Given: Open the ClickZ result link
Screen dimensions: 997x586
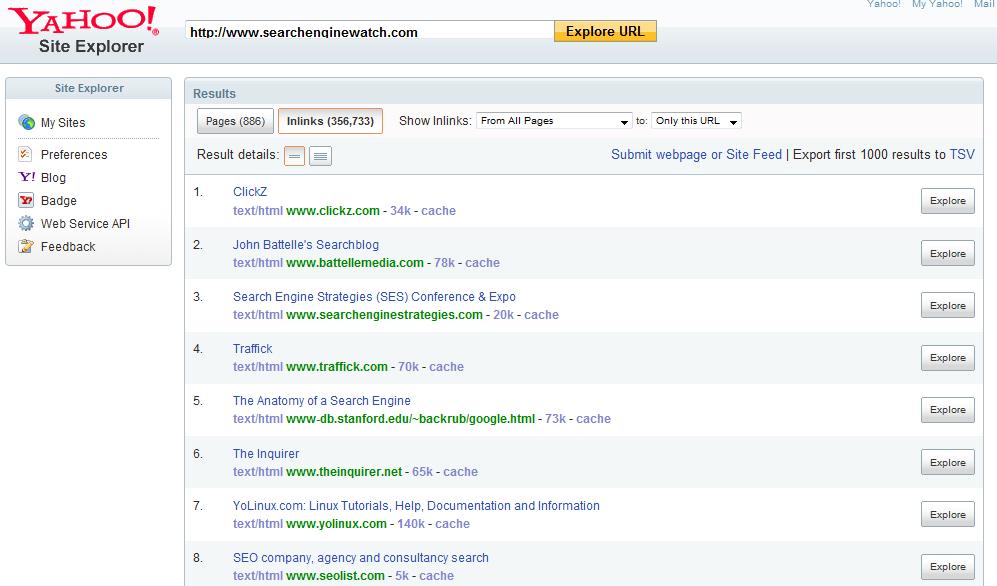Looking at the screenshot, I should pyautogui.click(x=250, y=191).
